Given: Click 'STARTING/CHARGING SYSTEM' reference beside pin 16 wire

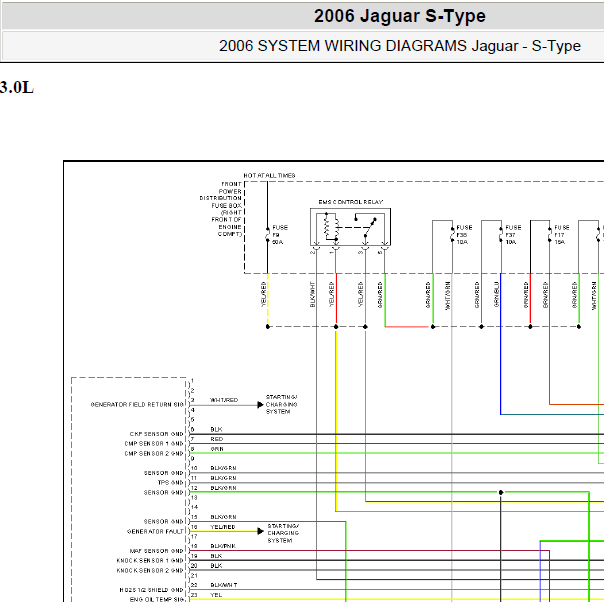Looking at the screenshot, I should pyautogui.click(x=283, y=533).
